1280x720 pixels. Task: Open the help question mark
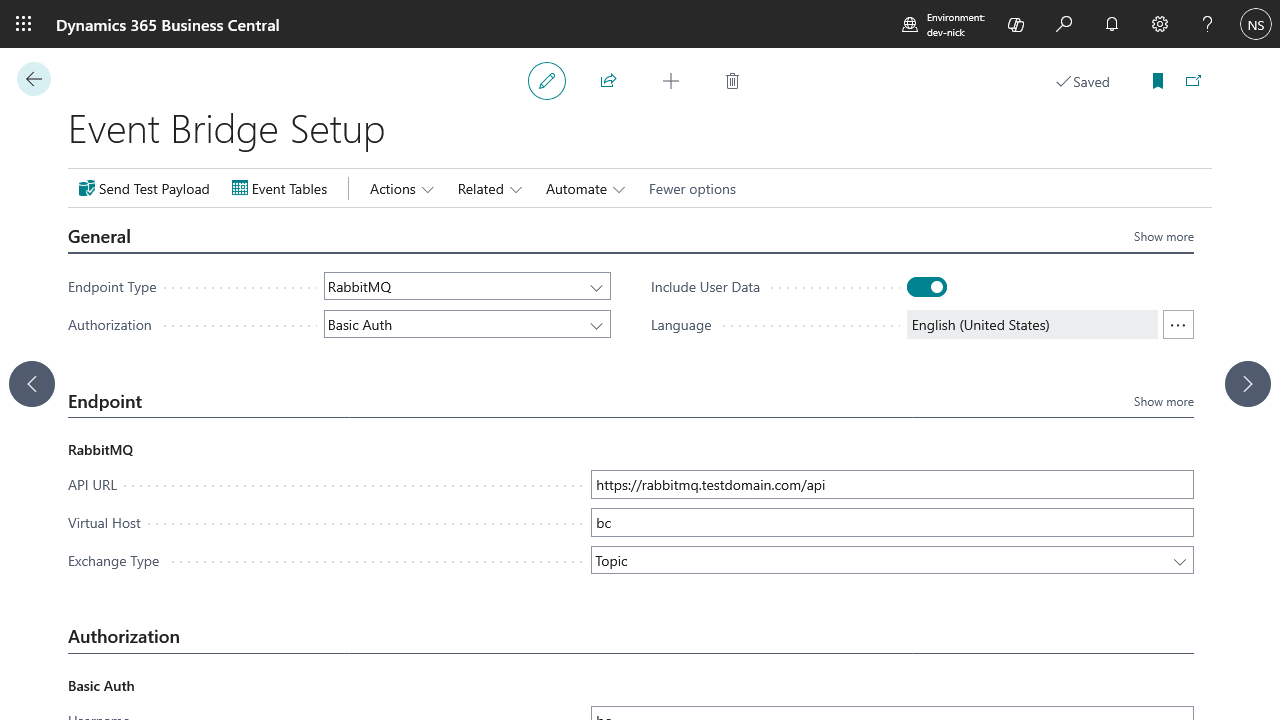[1208, 24]
